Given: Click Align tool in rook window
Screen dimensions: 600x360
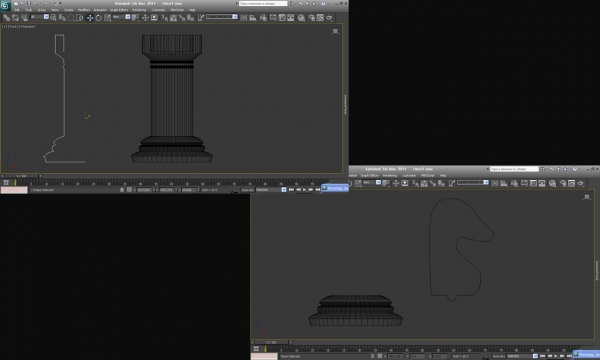Looking at the screenshot, I should (x=253, y=18).
